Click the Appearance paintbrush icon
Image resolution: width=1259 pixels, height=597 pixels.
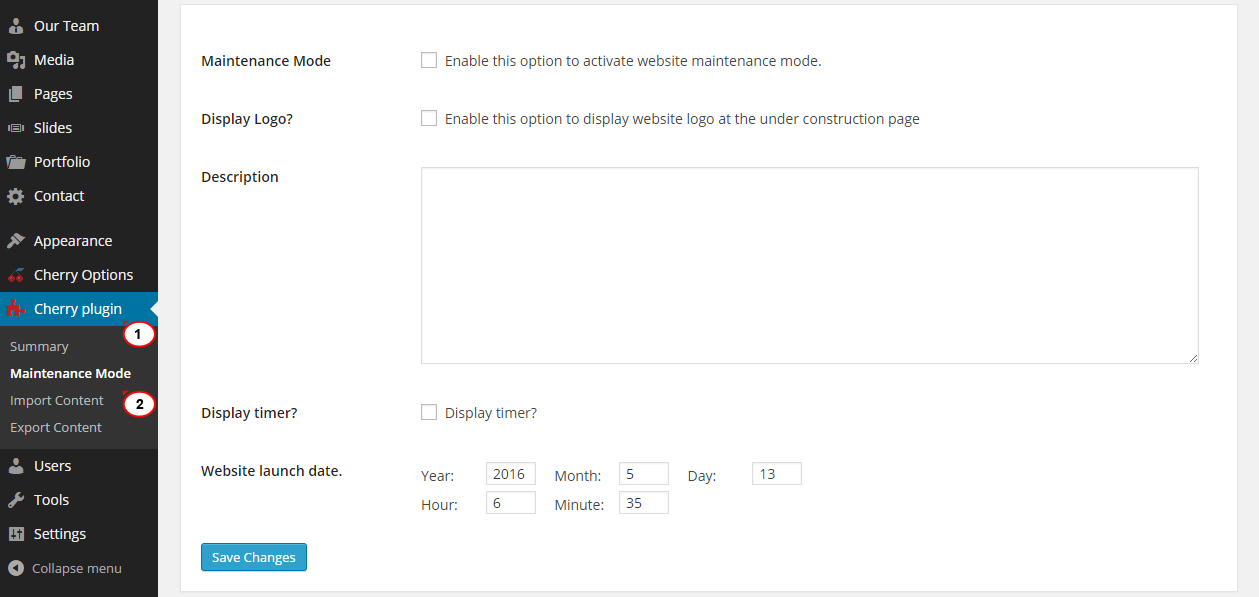(16, 241)
